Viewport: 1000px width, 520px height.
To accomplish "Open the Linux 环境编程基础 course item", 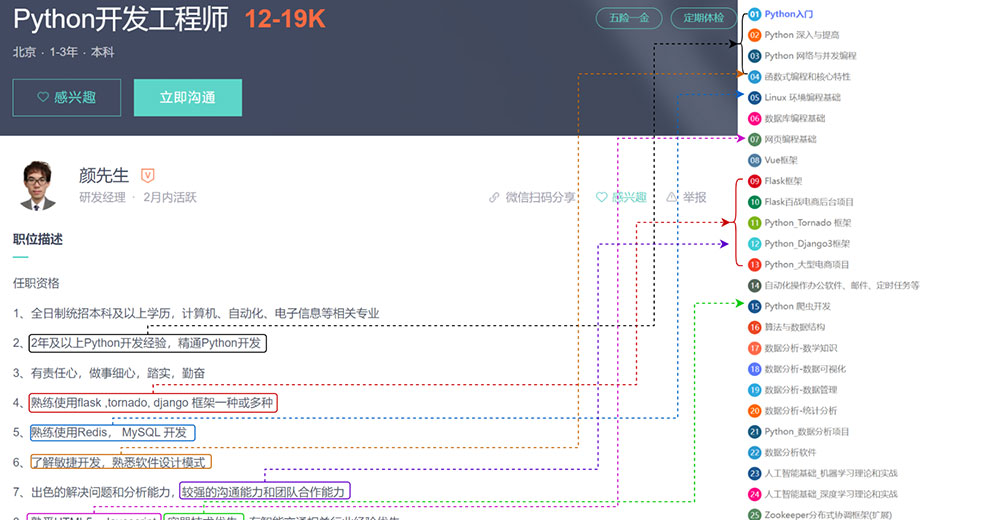I will pos(802,98).
